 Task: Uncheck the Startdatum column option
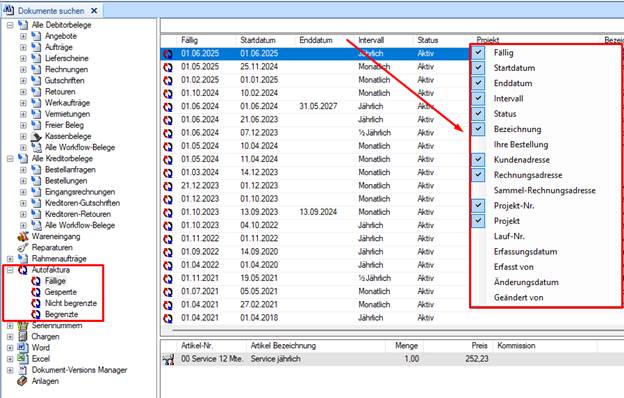478,68
